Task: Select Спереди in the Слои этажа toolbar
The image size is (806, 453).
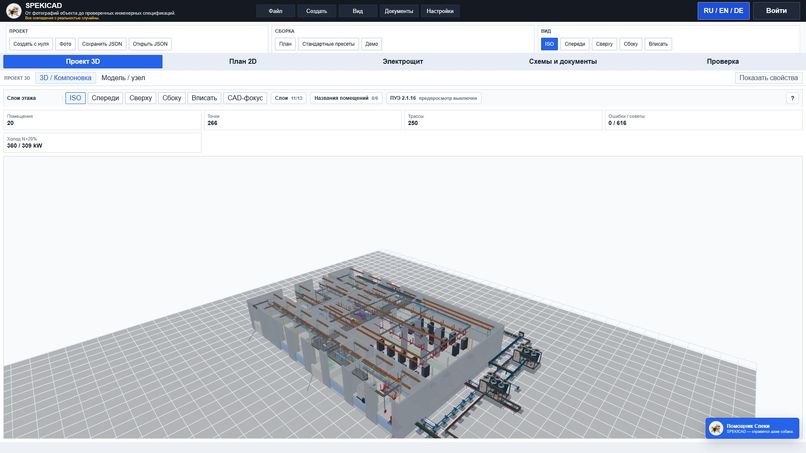Action: click(105, 98)
